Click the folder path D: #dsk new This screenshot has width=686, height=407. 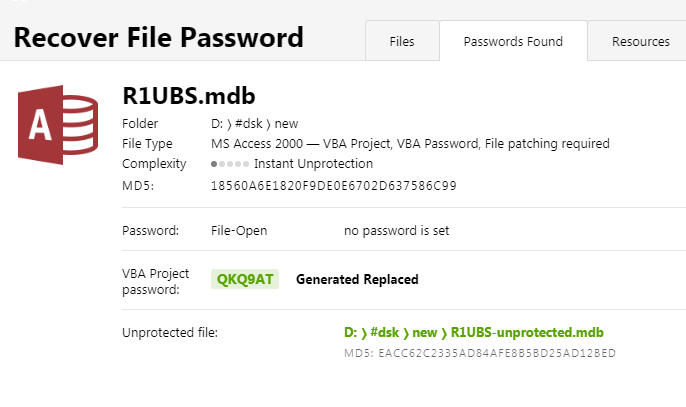[x=255, y=123]
